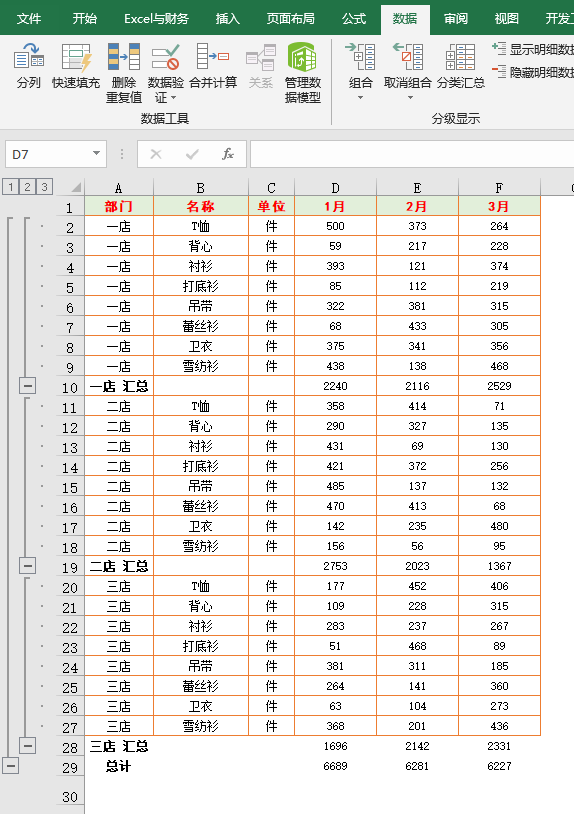Click the fx insert function icon
This screenshot has height=814, width=574.
[x=228, y=154]
